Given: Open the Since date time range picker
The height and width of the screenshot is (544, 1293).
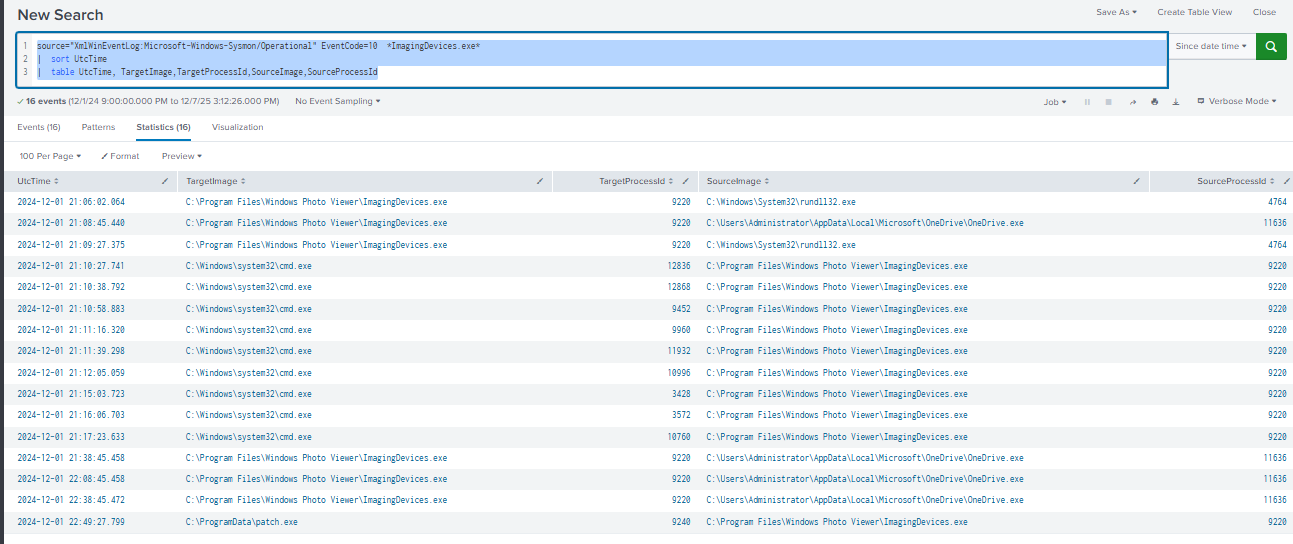Looking at the screenshot, I should (x=1211, y=46).
